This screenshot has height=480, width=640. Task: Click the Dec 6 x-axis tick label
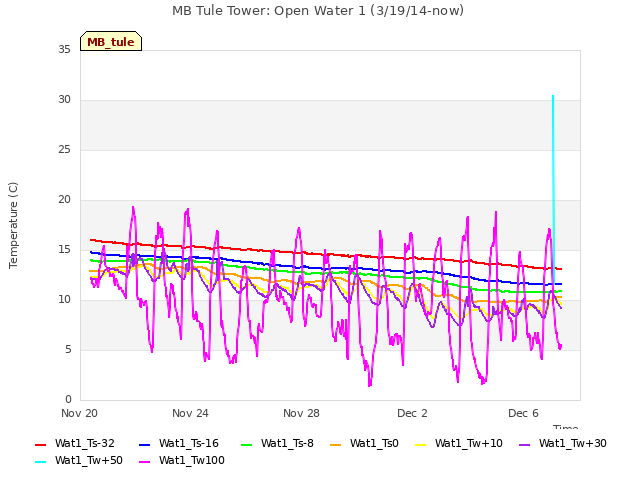[x=523, y=413]
